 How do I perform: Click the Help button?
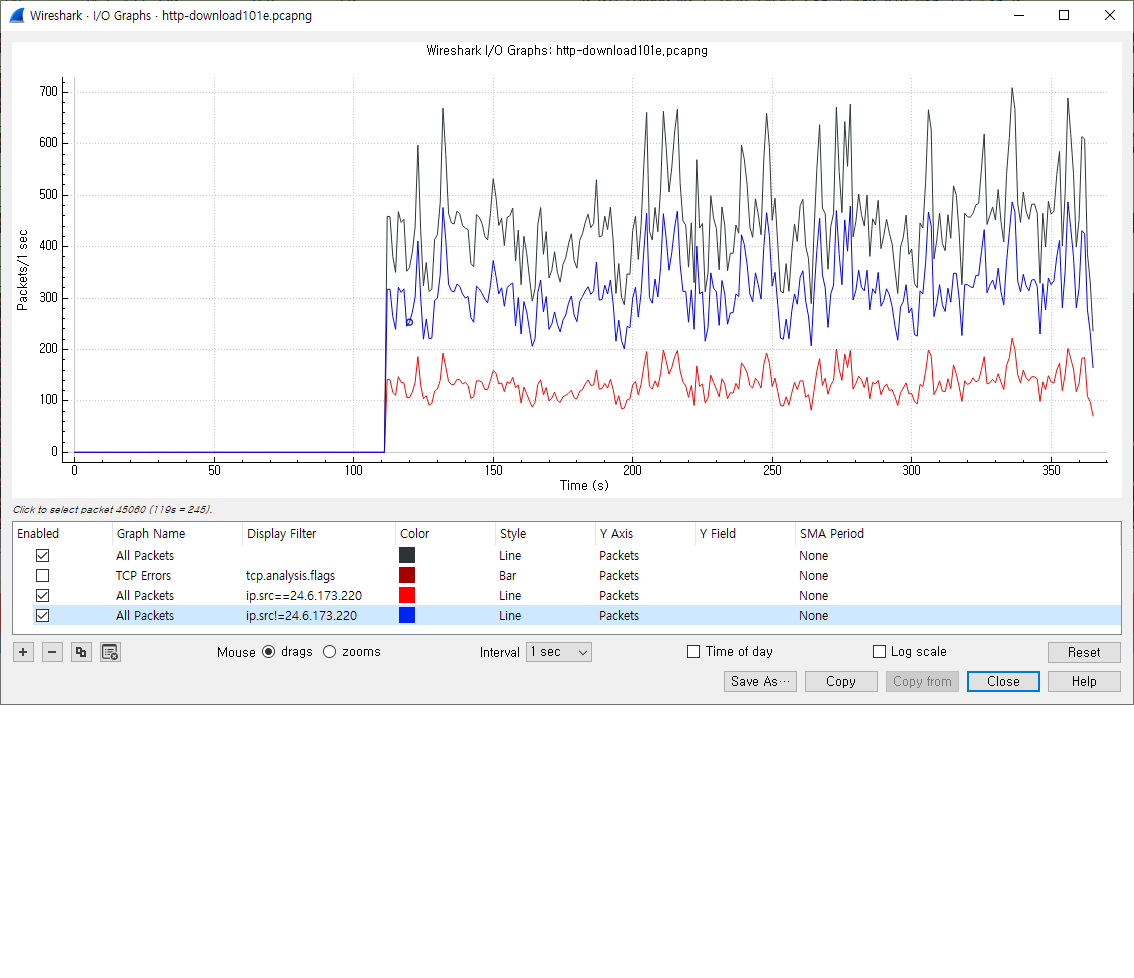[1084, 681]
